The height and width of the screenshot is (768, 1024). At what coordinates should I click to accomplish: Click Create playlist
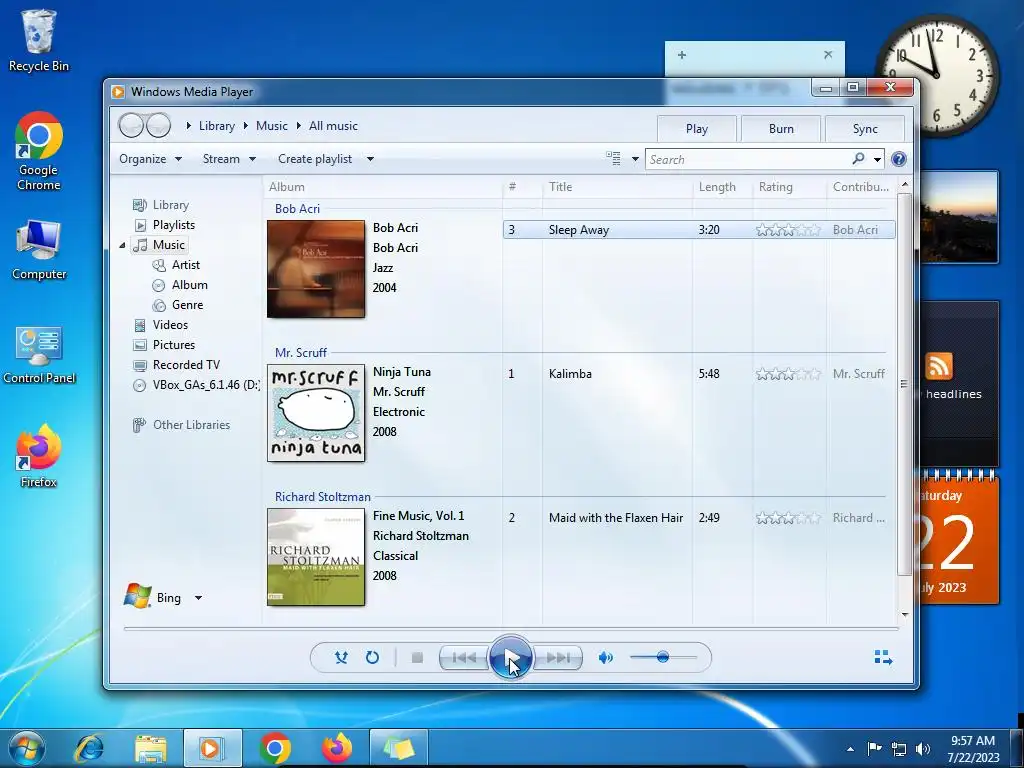[x=315, y=159]
